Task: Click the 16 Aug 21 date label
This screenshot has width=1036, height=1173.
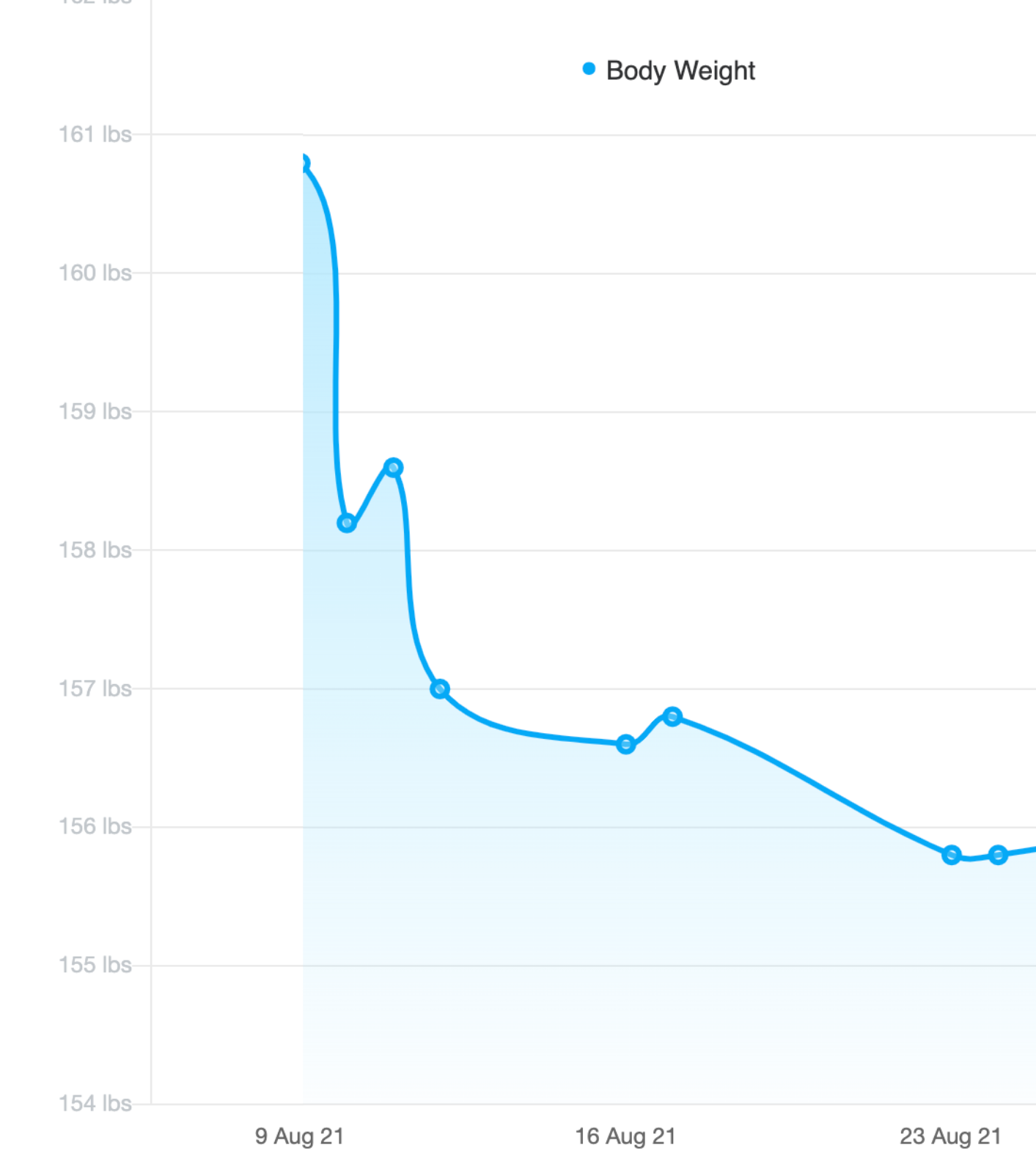Action: tap(625, 1136)
